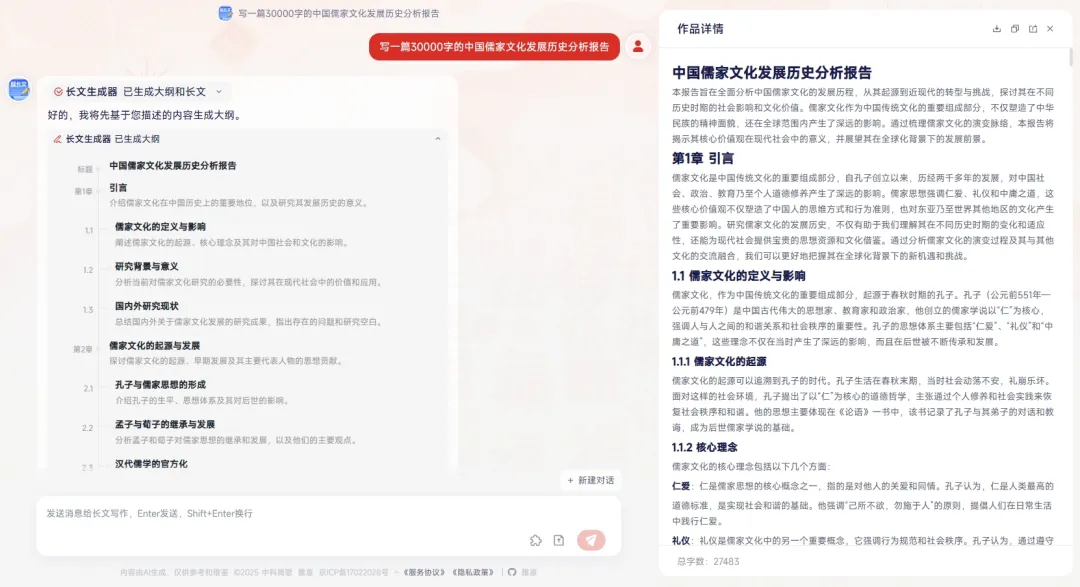Click the 1.1.1 儒家文化的起源 heading
This screenshot has height=587, width=1080.
[x=719, y=361]
